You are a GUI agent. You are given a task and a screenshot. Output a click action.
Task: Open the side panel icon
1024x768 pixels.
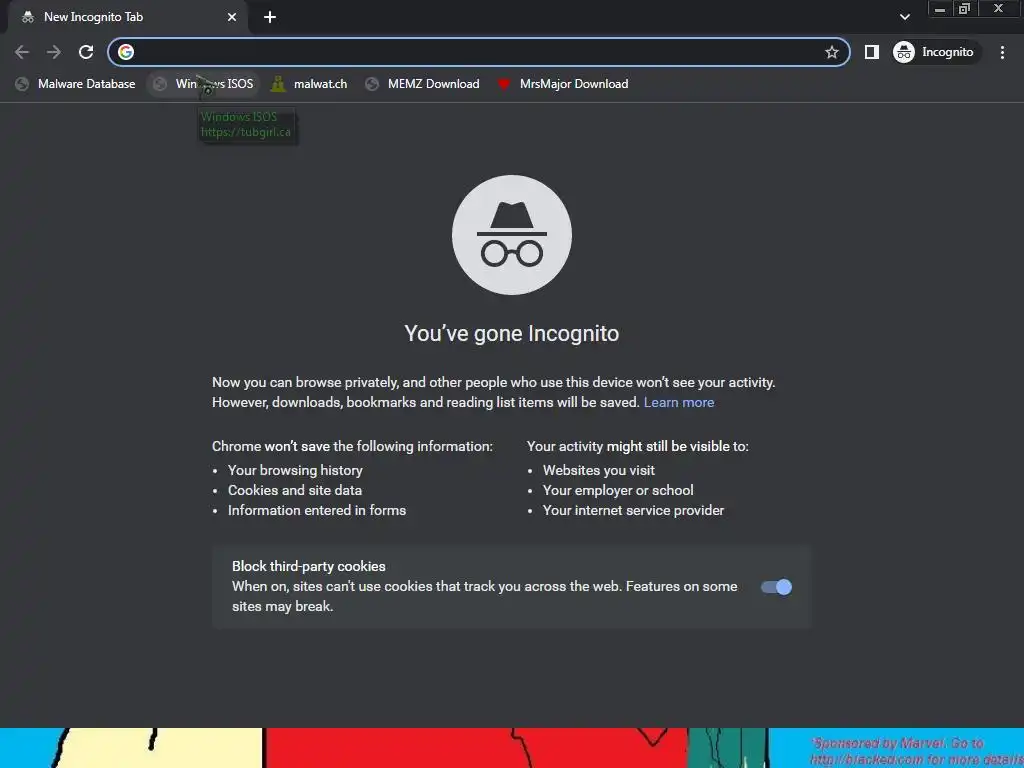point(871,52)
